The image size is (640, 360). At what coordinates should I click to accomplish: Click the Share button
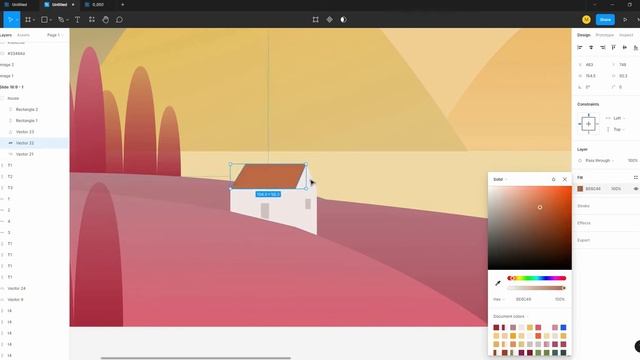click(605, 20)
